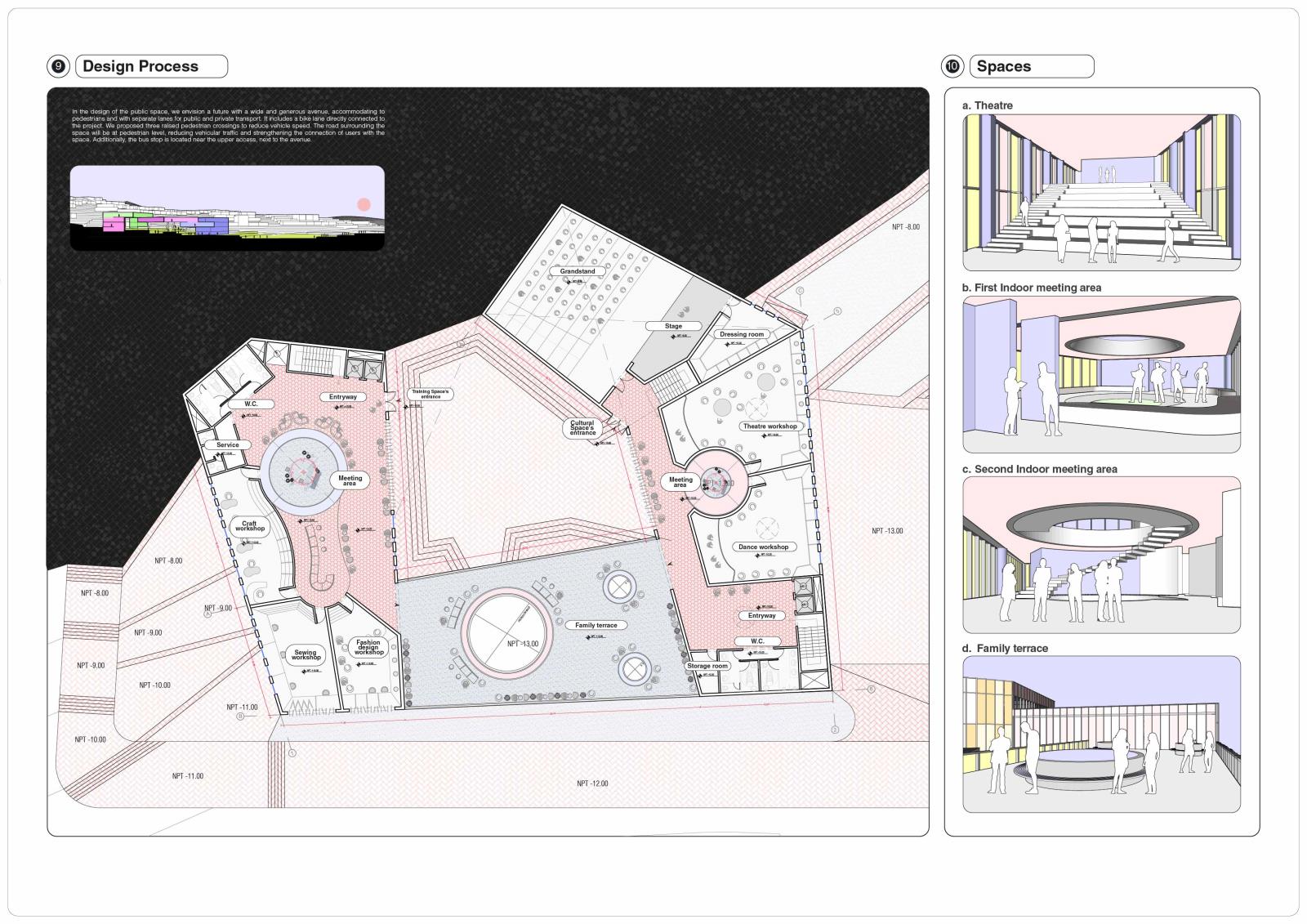The height and width of the screenshot is (924, 1307).
Task: Select the Cultural Space's entrance label
Action: point(582,428)
